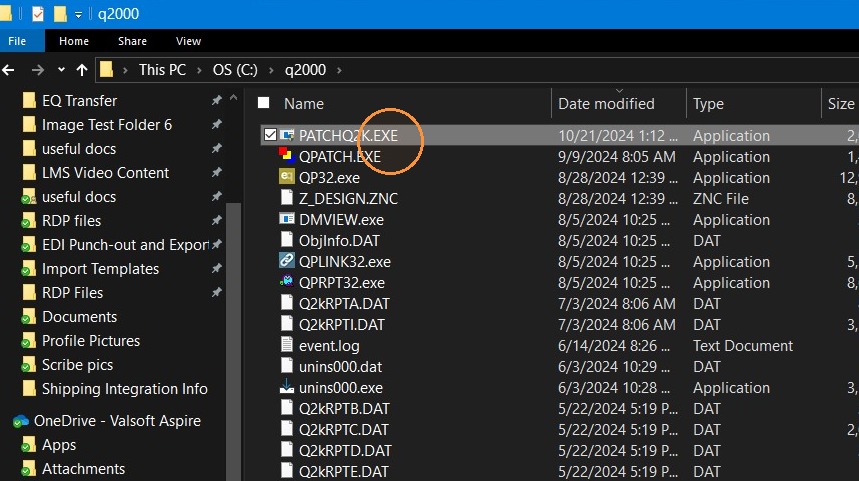
Task: Select the file named Q2kRPTE.DAT
Action: click(x=343, y=471)
